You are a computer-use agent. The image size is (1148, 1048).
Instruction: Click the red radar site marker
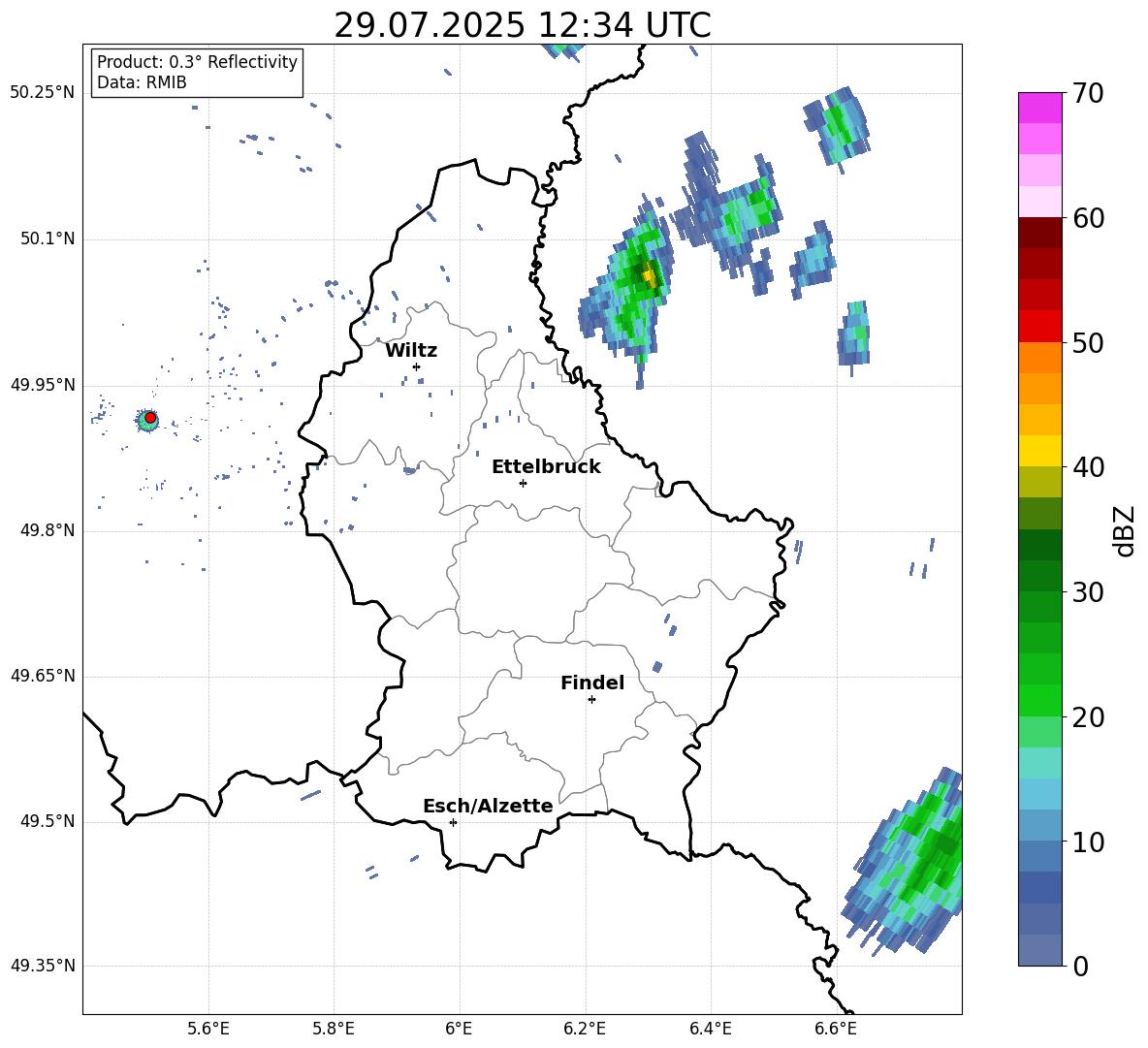[150, 418]
